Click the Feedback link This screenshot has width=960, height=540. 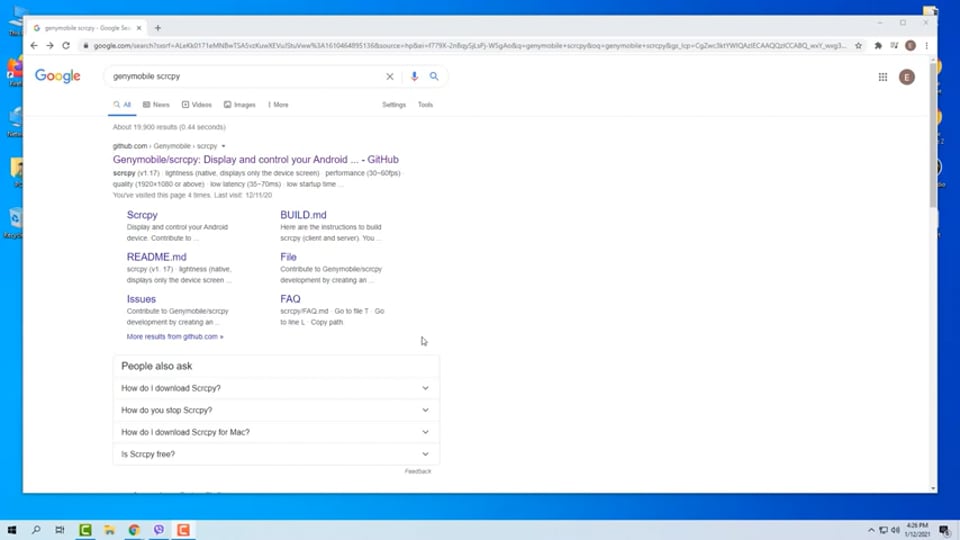tap(418, 471)
